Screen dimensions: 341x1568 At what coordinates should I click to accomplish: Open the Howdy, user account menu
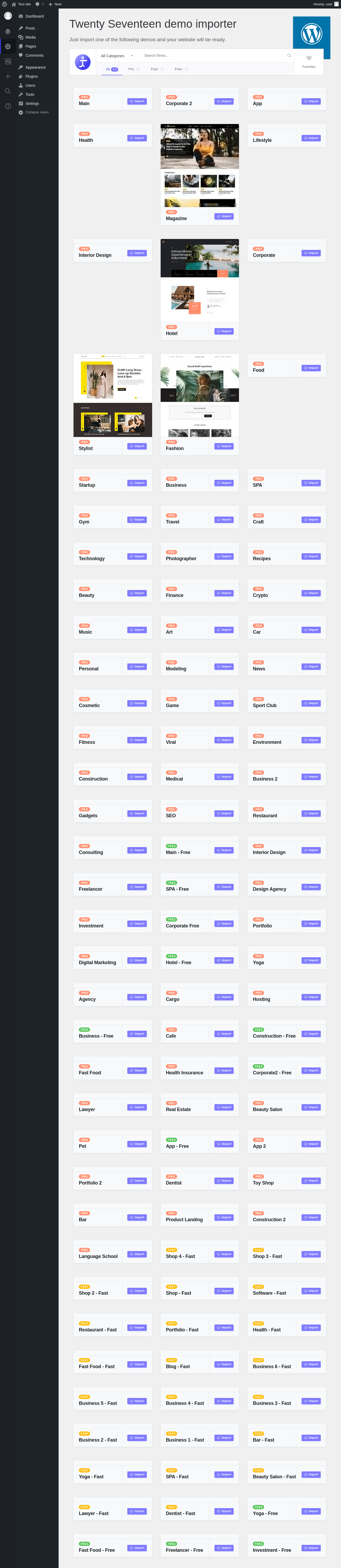[326, 4]
